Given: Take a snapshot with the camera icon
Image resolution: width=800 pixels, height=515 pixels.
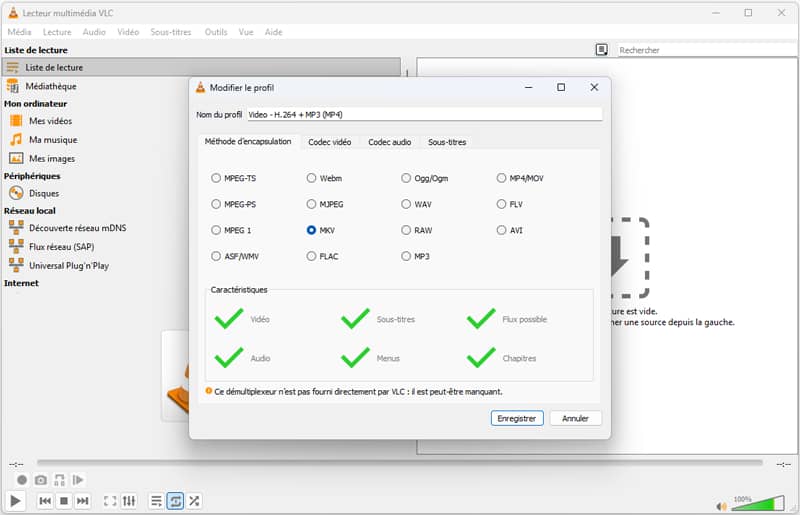Looking at the screenshot, I should tap(41, 481).
